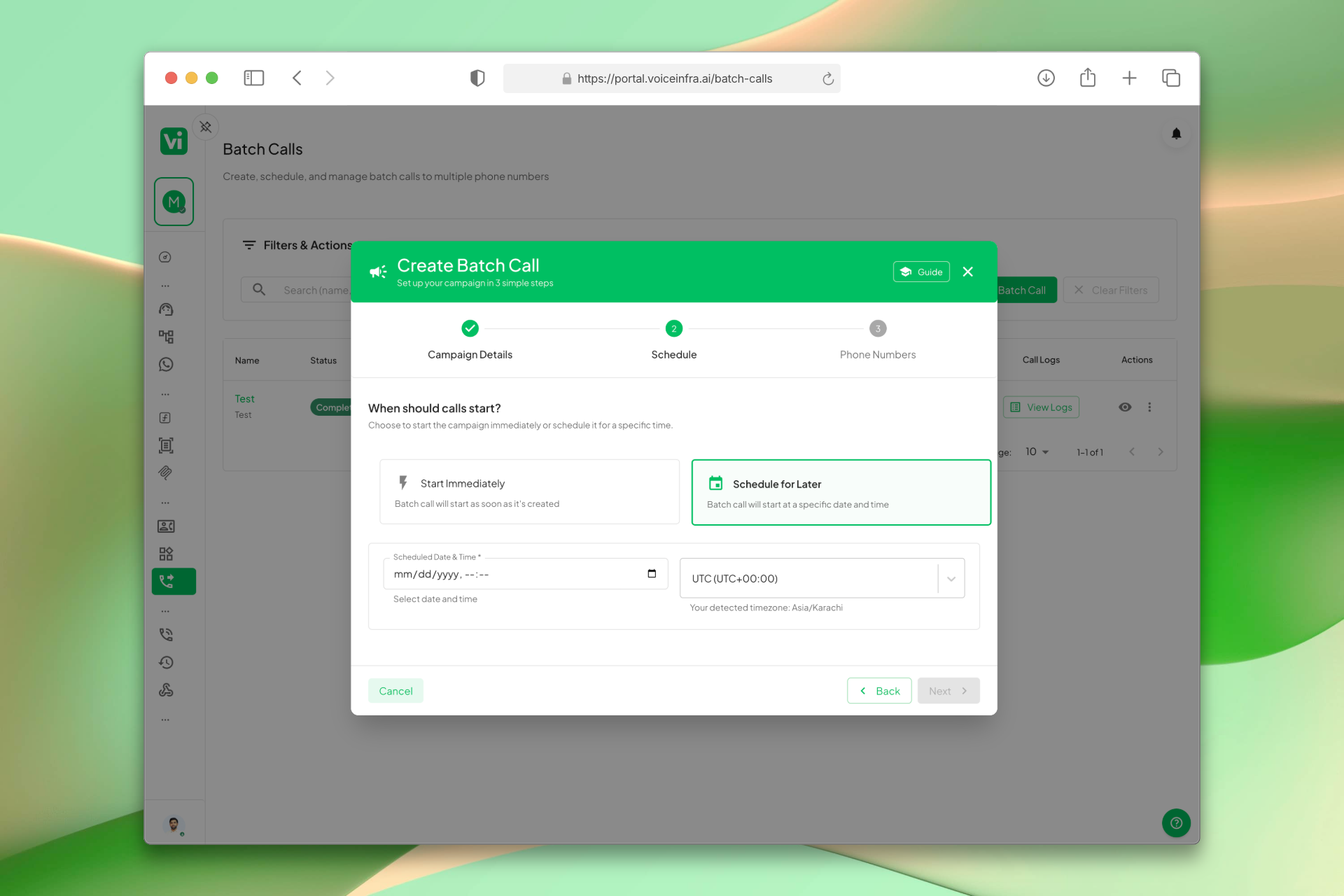The image size is (1344, 896).
Task: Open the Test batch call link
Action: [x=244, y=399]
